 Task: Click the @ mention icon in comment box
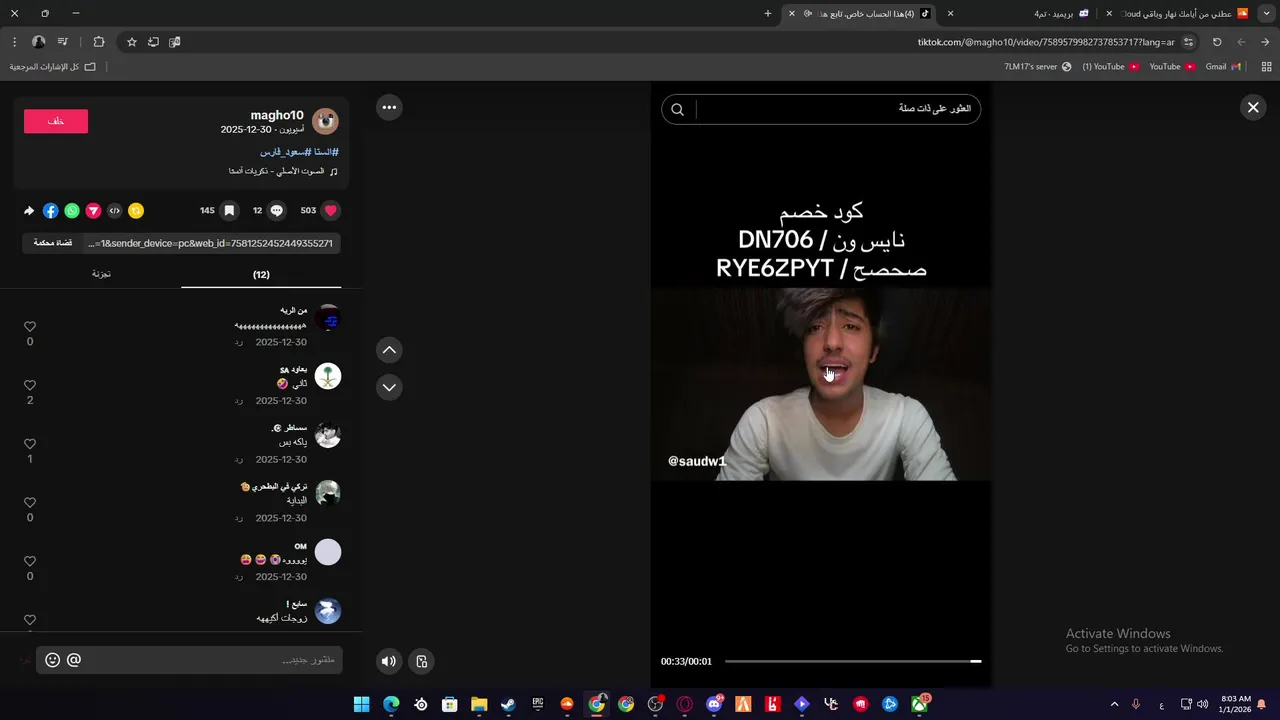click(74, 660)
